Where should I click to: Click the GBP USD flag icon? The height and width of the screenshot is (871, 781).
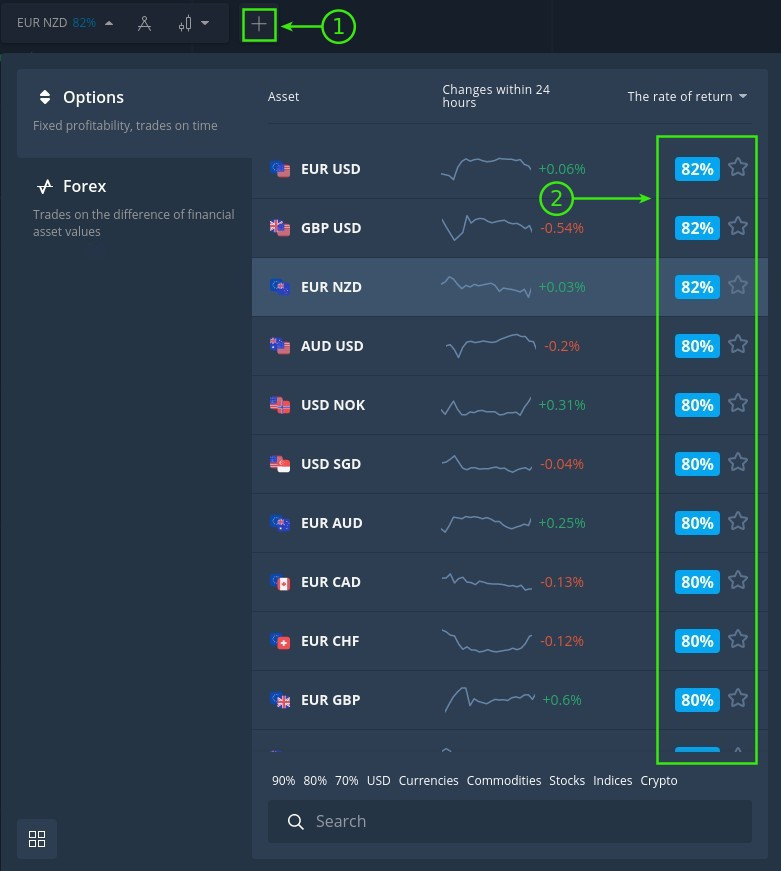280,228
